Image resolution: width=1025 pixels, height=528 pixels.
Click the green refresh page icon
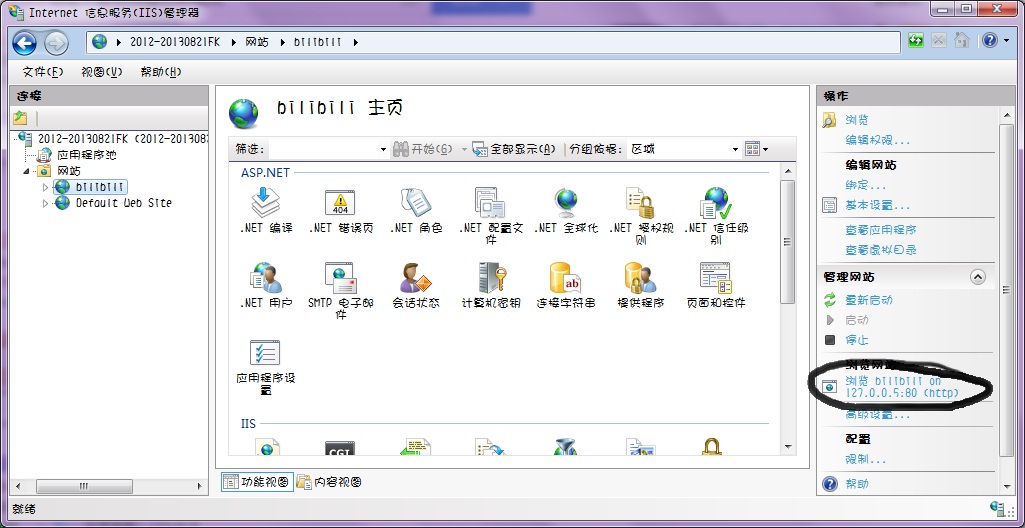(916, 41)
